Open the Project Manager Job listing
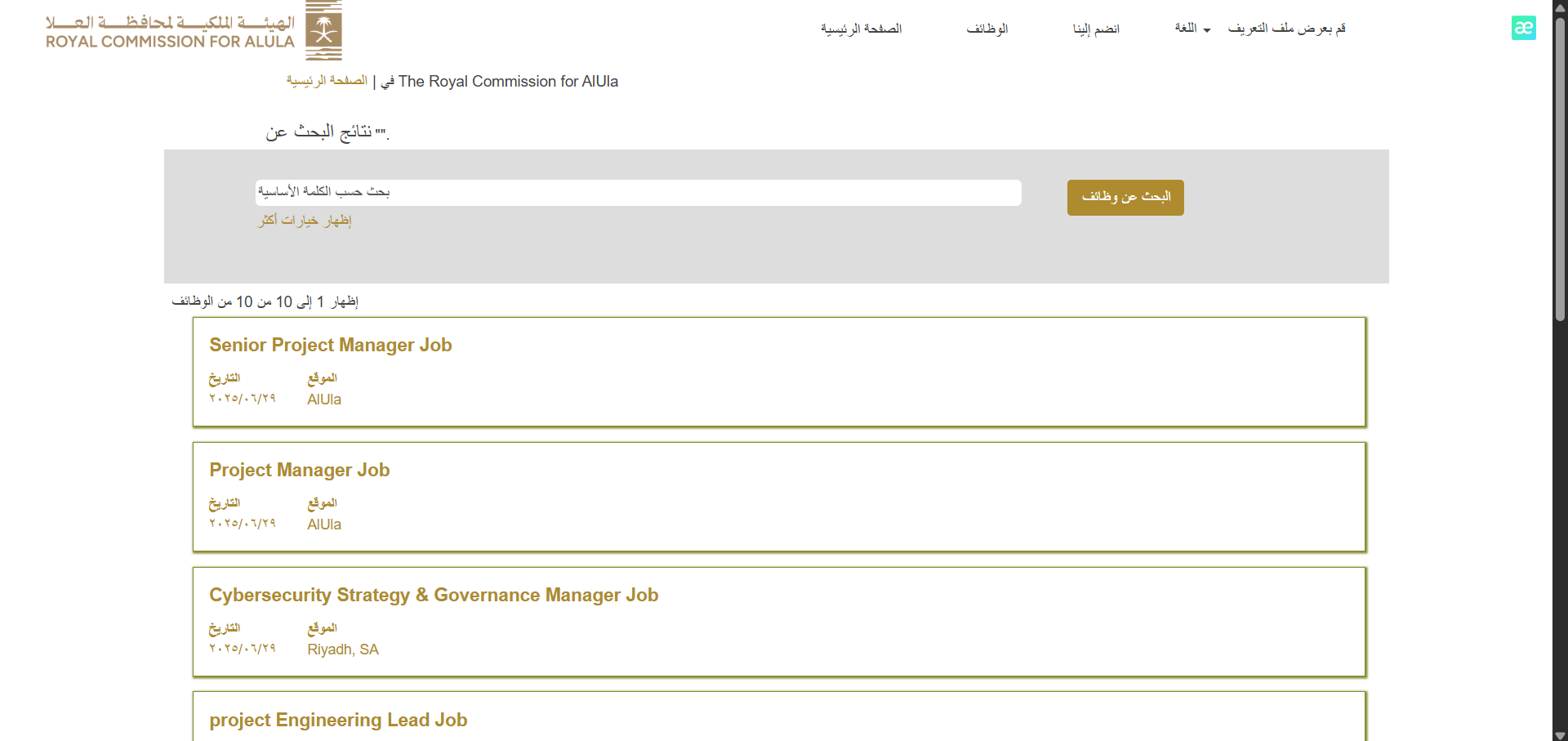1568x741 pixels. [299, 470]
